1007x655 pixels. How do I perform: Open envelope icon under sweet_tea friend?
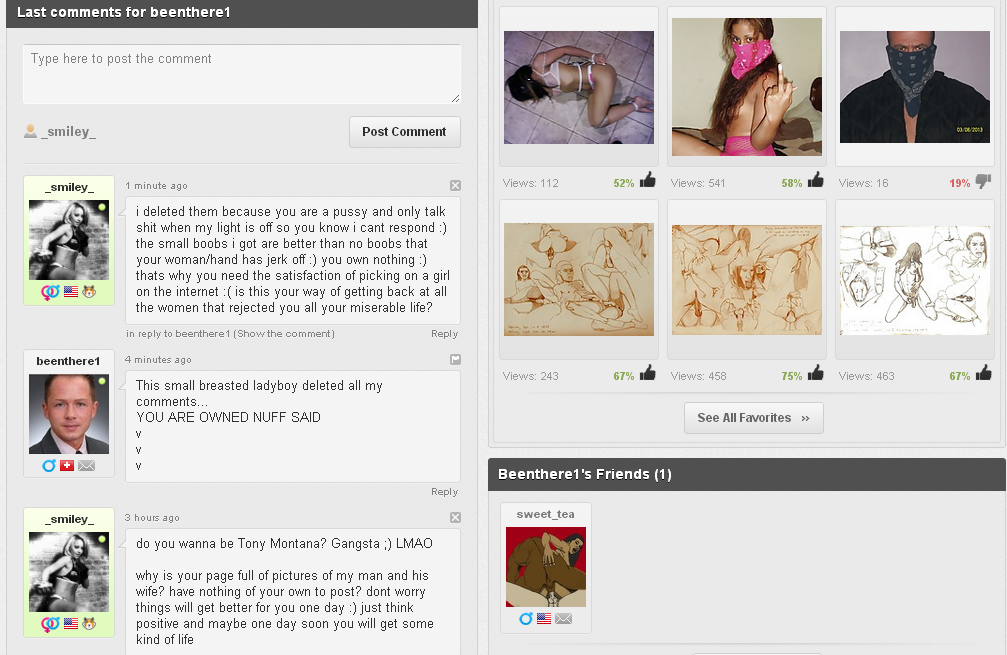click(x=563, y=618)
